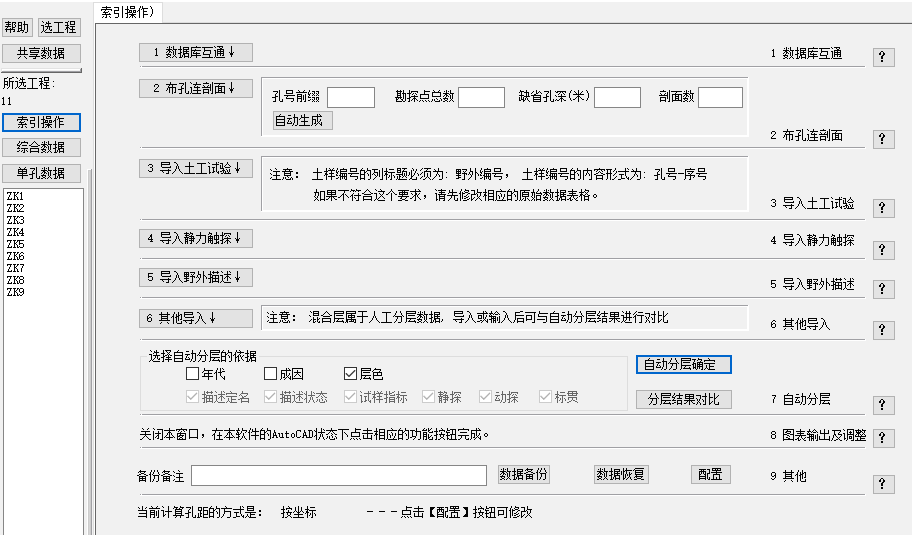Screen dimensions: 912x535
Task: Open the 选工程 menu button
Action: coord(59,27)
